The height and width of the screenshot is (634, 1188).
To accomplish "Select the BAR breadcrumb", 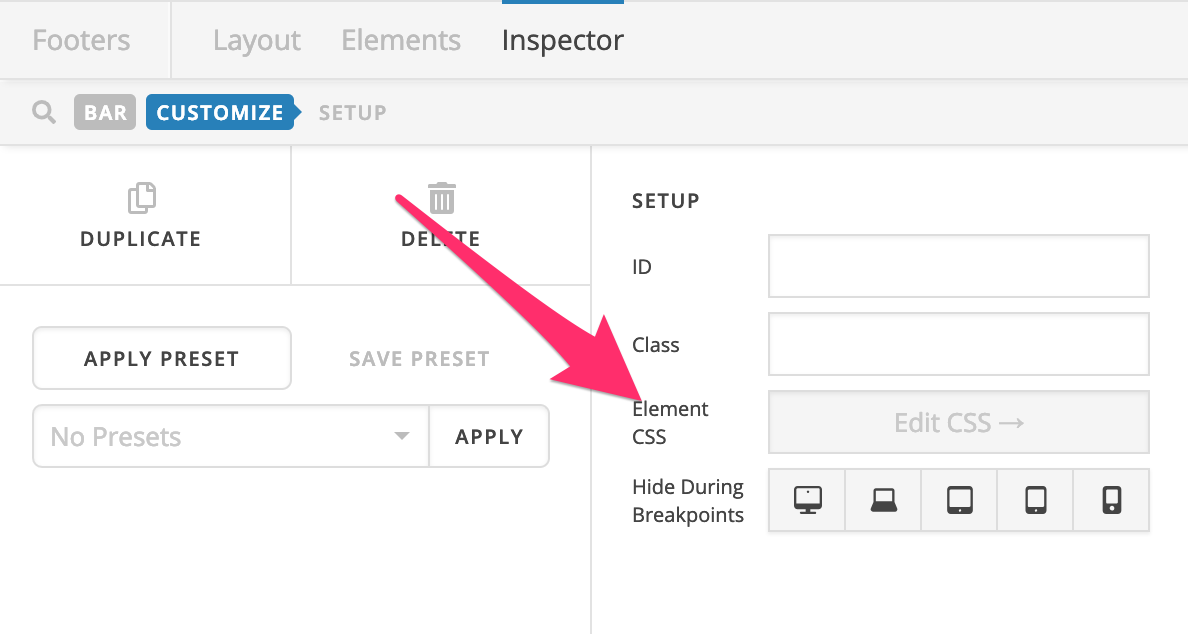I will pyautogui.click(x=105, y=112).
